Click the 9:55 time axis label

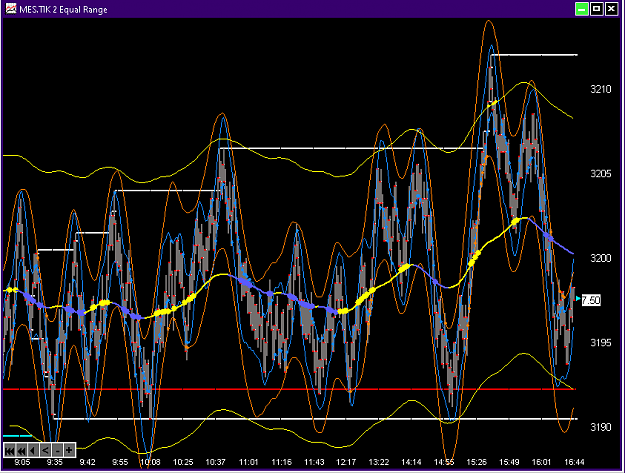[x=120, y=462]
